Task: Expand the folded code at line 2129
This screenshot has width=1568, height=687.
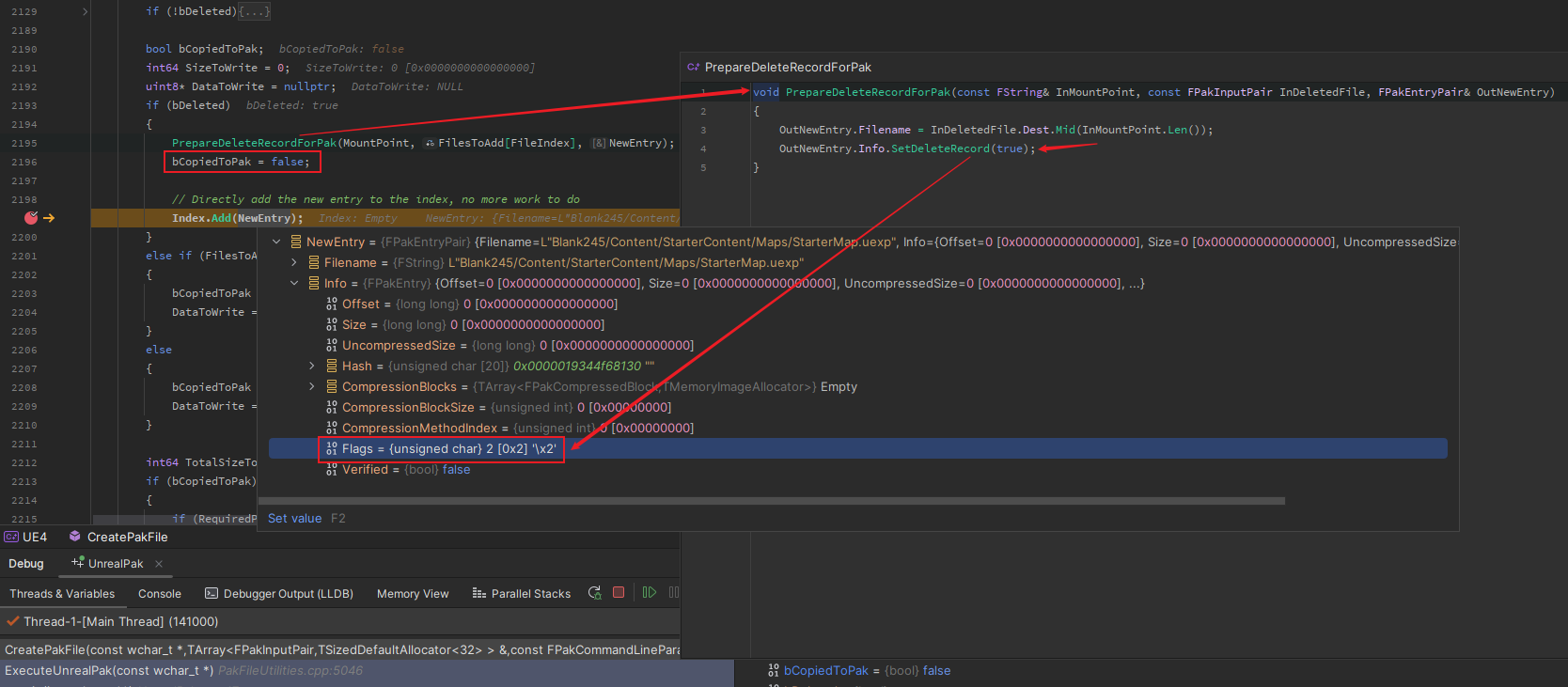Action: coord(85,11)
